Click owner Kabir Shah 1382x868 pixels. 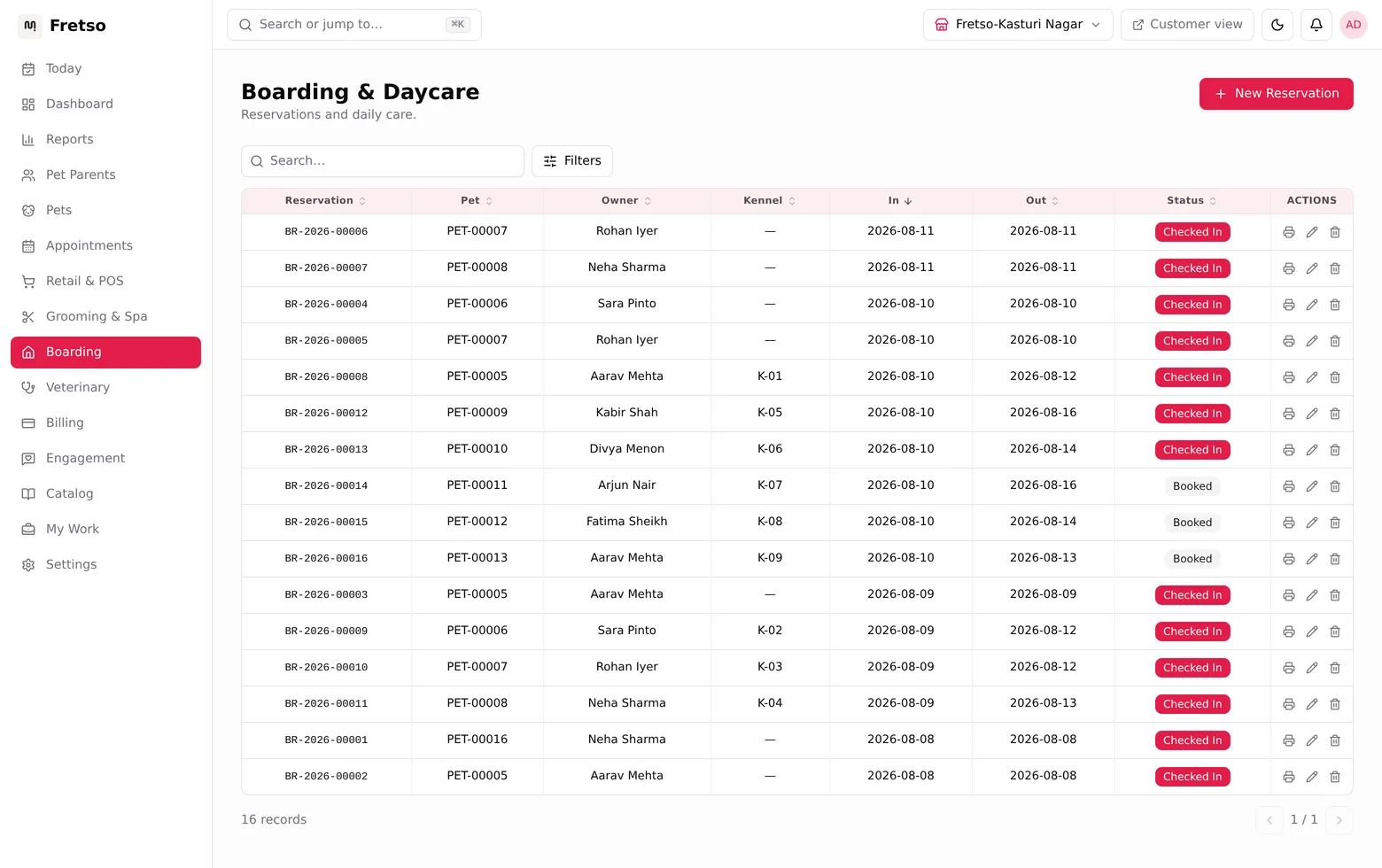point(626,413)
